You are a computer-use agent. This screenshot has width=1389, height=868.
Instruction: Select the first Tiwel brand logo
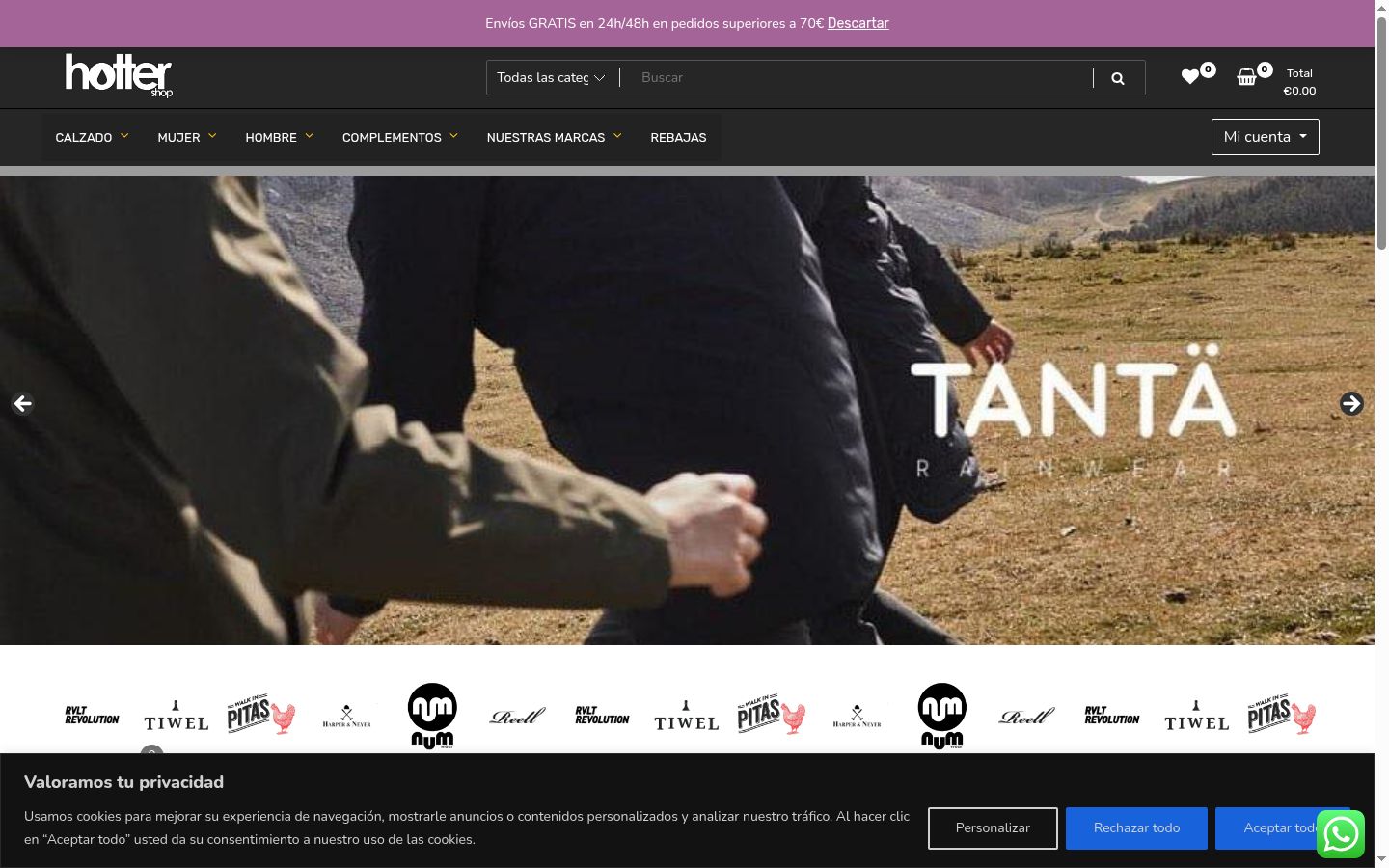(x=177, y=716)
